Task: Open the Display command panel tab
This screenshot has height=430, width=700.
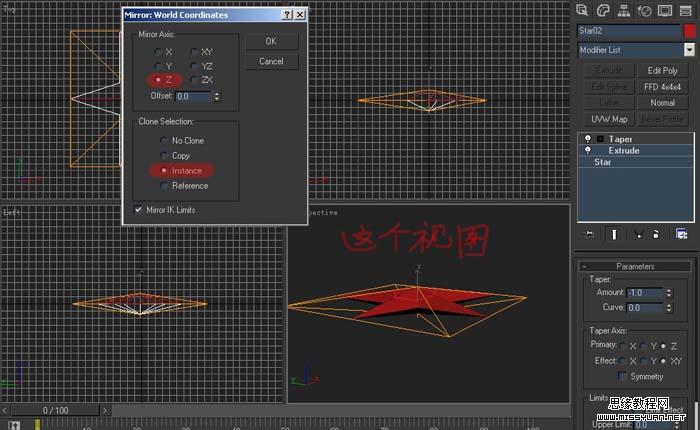Action: 665,10
